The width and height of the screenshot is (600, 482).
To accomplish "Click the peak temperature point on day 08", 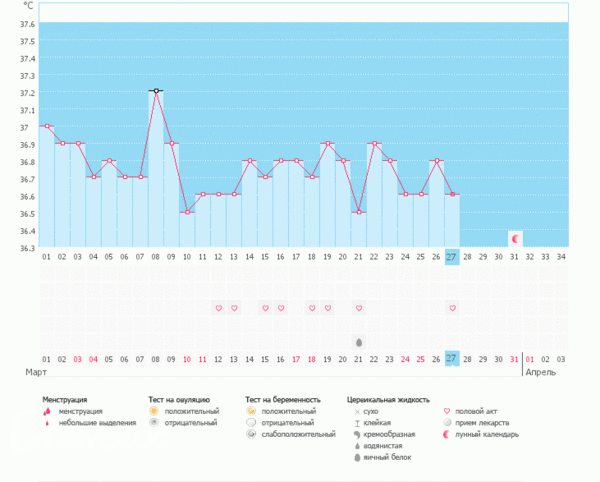I will pyautogui.click(x=156, y=91).
